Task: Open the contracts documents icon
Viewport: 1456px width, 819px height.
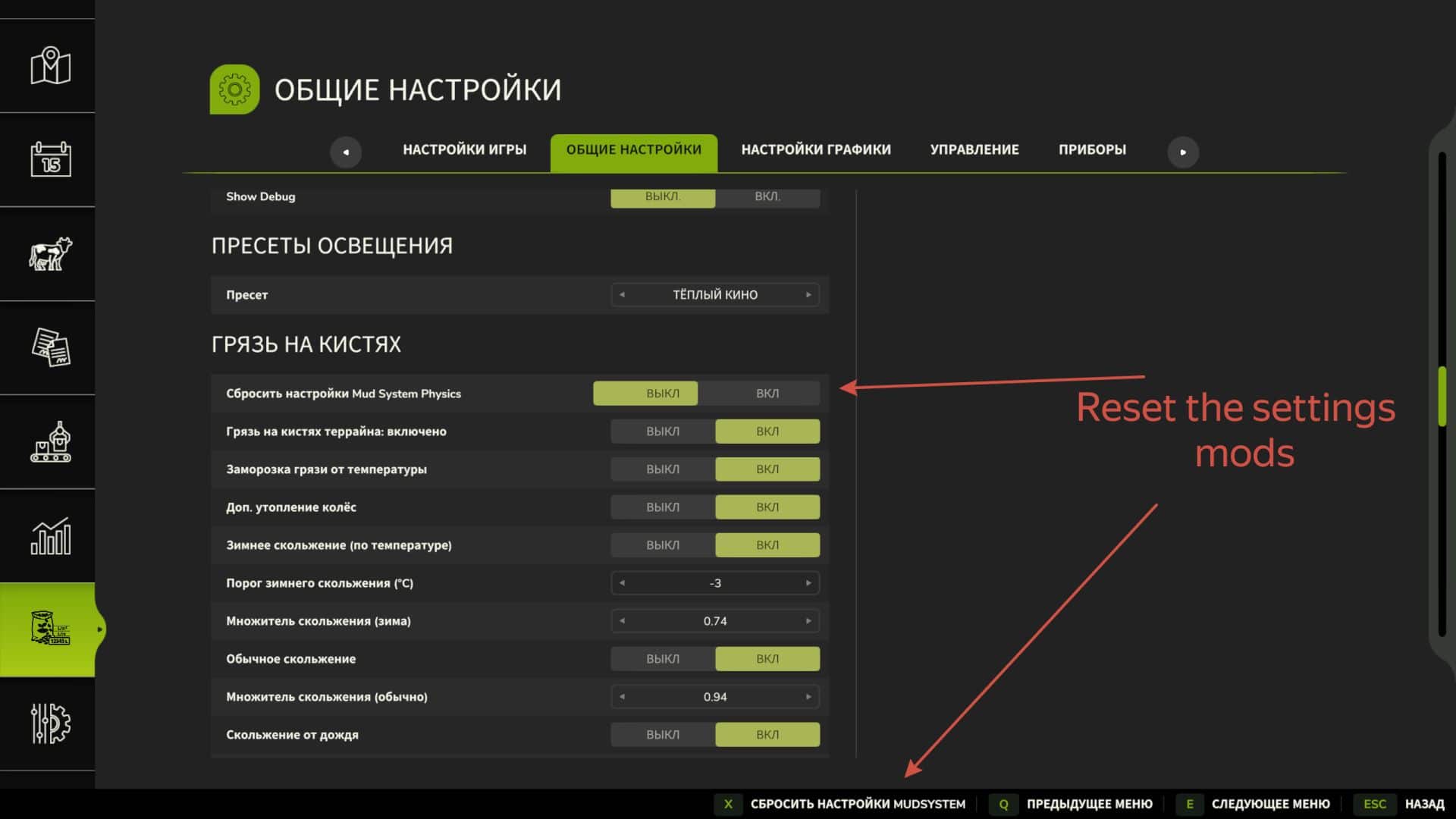Action: click(x=50, y=348)
